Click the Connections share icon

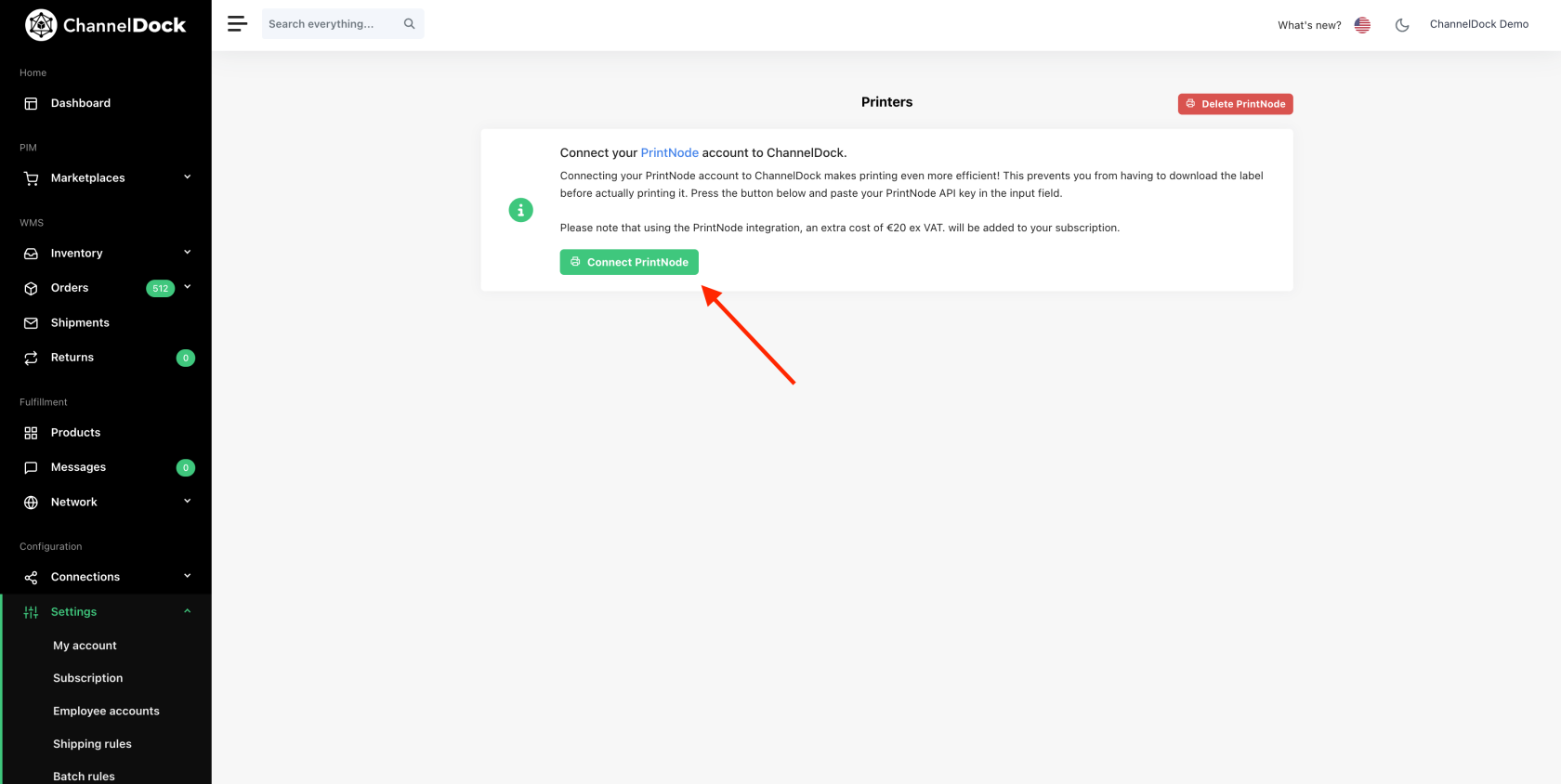[x=31, y=578]
